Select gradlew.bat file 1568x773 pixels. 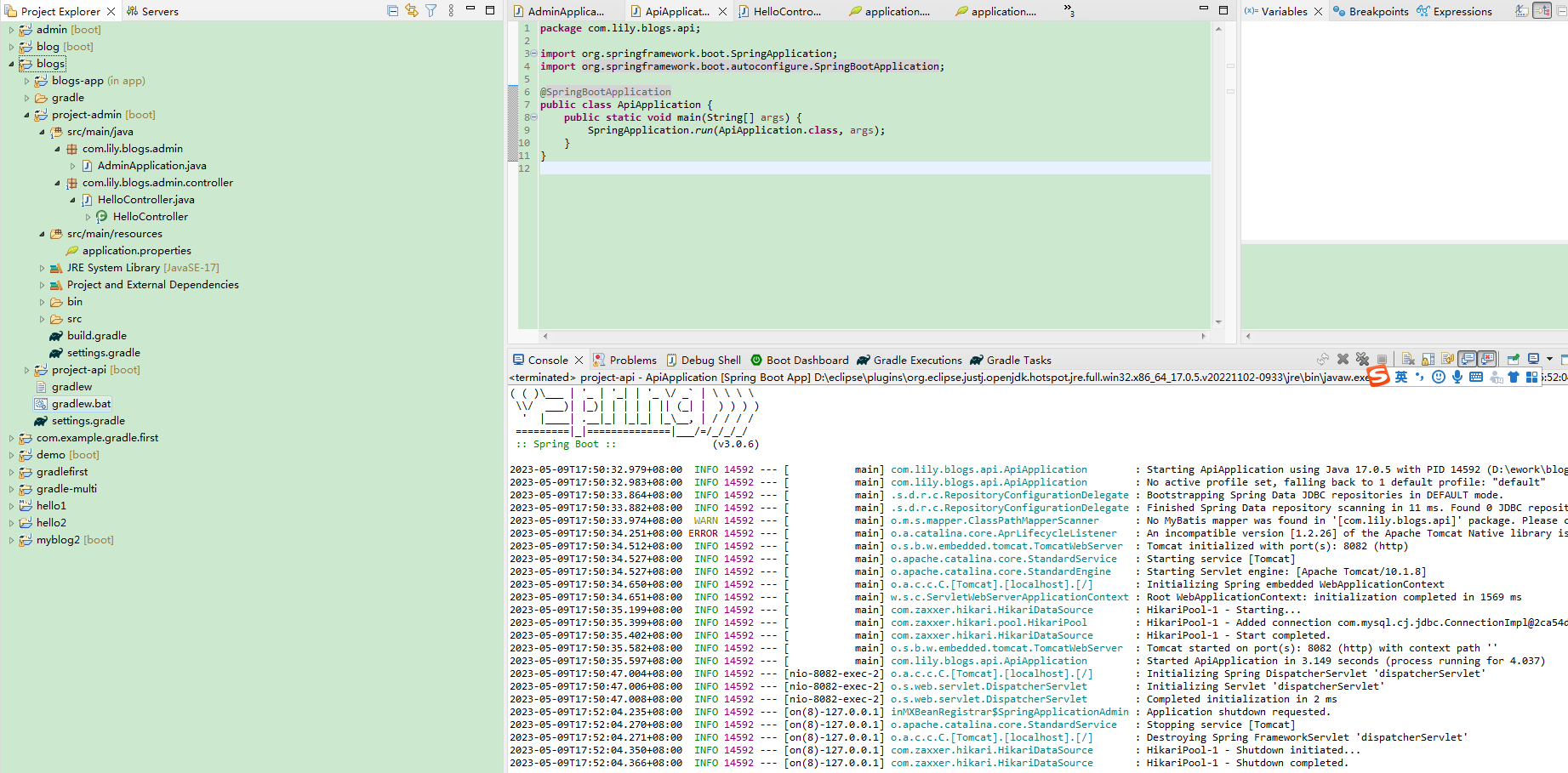[x=81, y=404]
